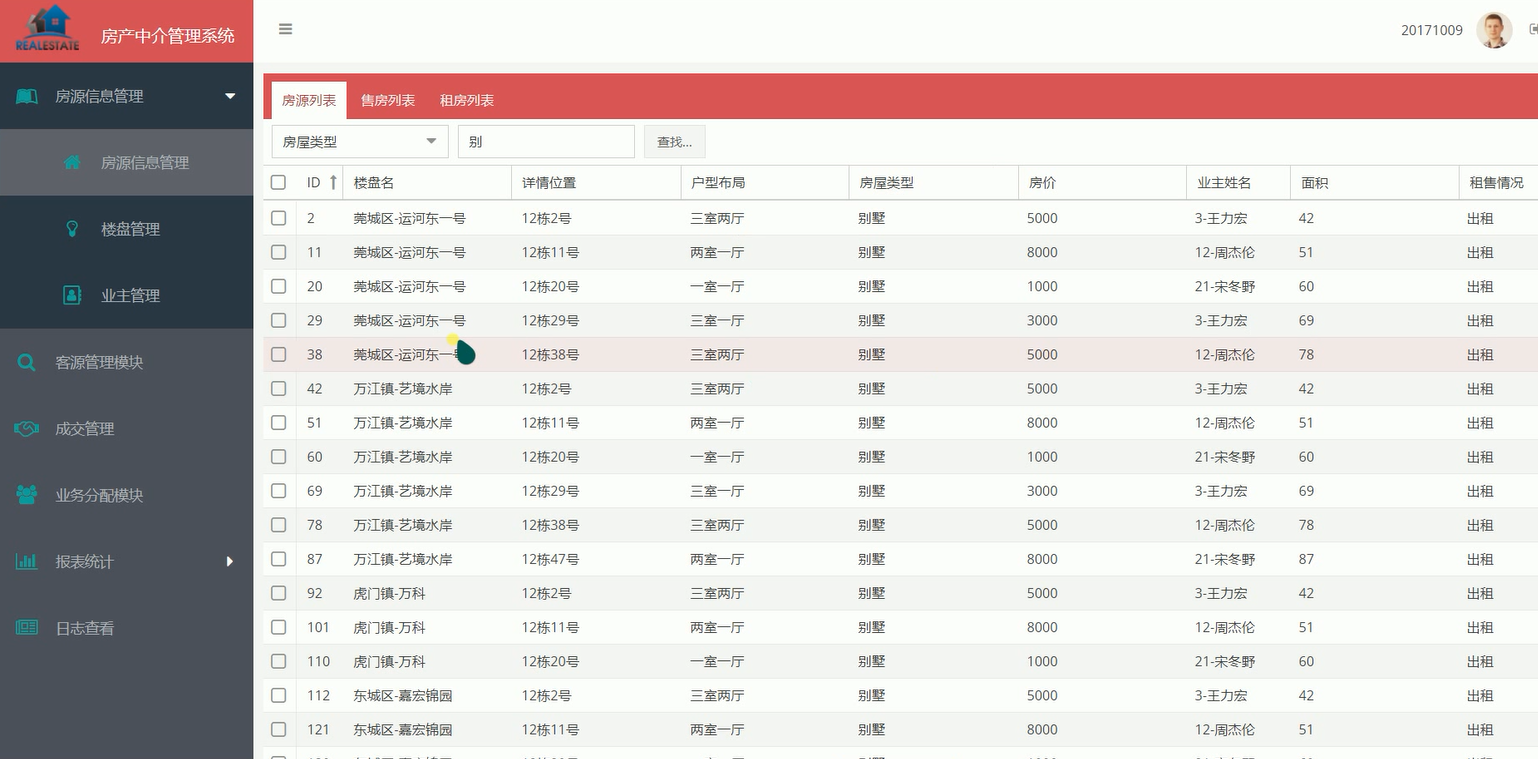1538x759 pixels.
Task: Click the logout icon beside the avatar
Action: 1533,30
